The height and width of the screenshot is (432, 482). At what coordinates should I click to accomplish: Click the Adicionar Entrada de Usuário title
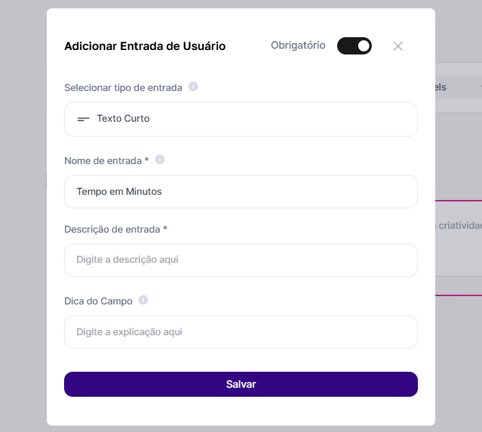click(x=145, y=46)
